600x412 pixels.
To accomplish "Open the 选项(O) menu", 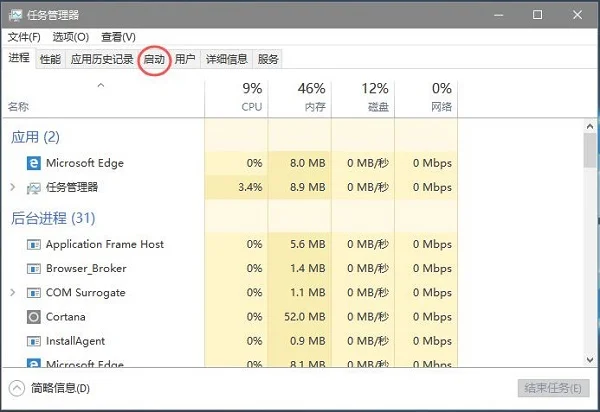I will point(71,37).
